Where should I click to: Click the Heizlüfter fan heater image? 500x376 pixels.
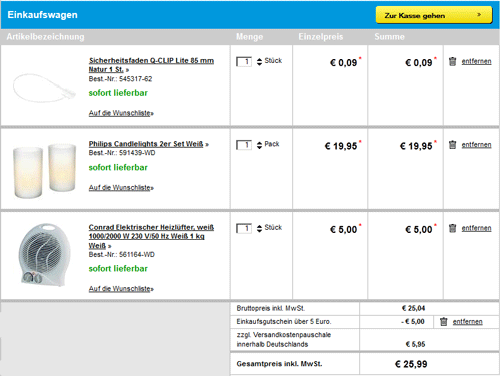pos(44,255)
